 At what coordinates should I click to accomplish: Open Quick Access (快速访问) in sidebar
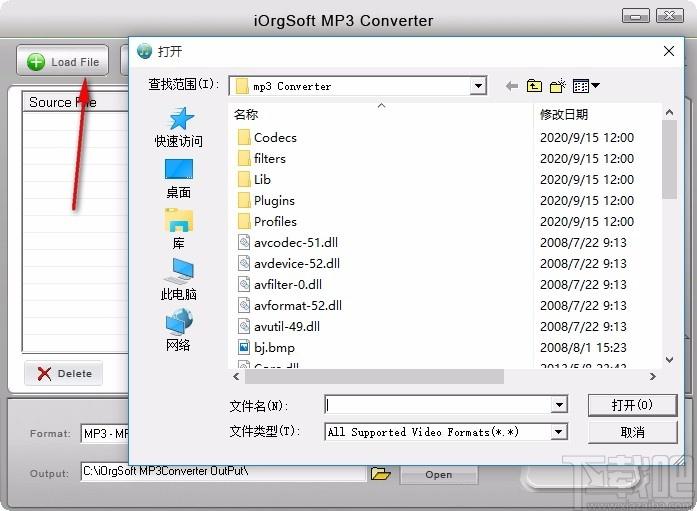(179, 128)
